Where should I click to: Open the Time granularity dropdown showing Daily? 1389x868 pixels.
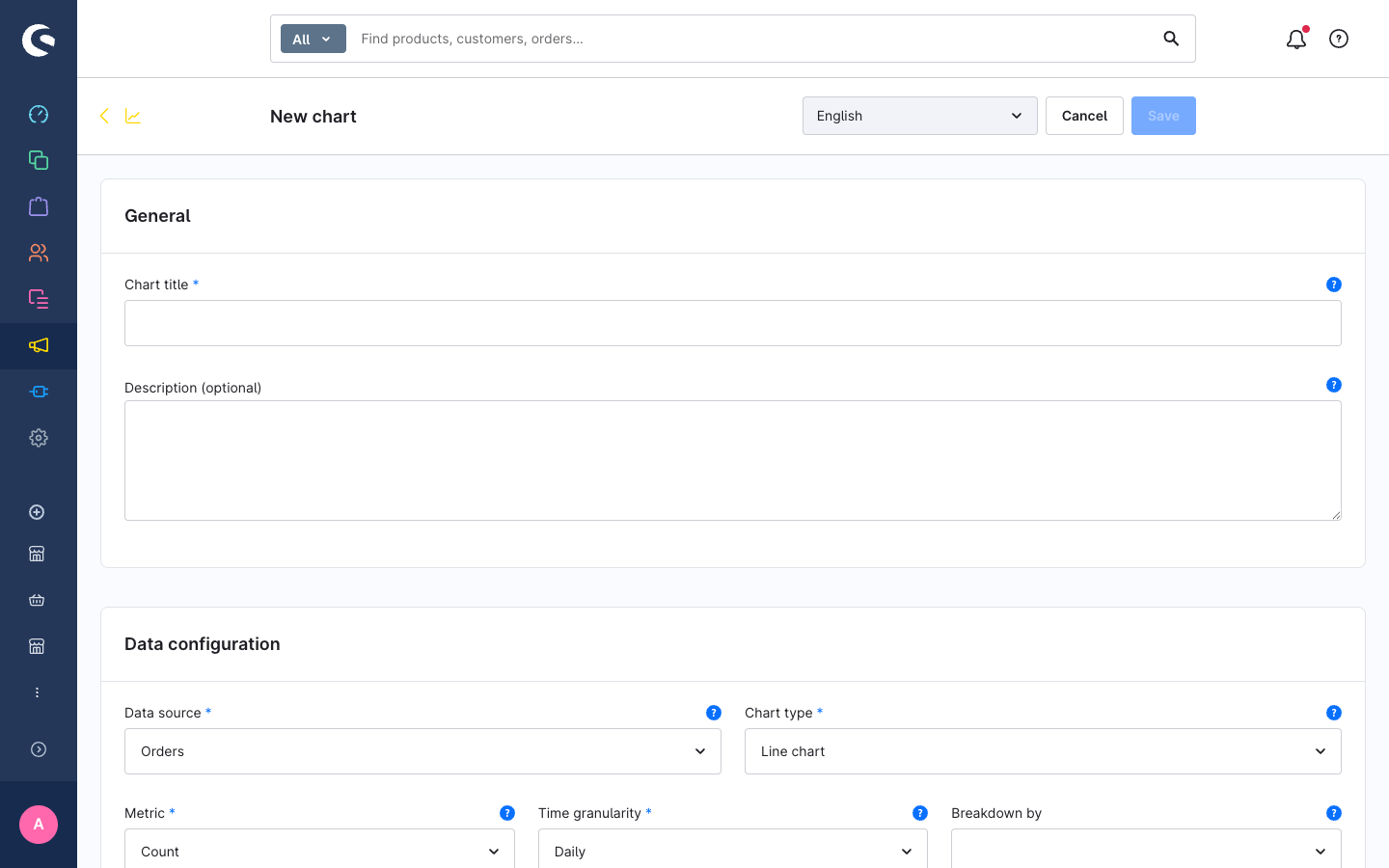733,850
